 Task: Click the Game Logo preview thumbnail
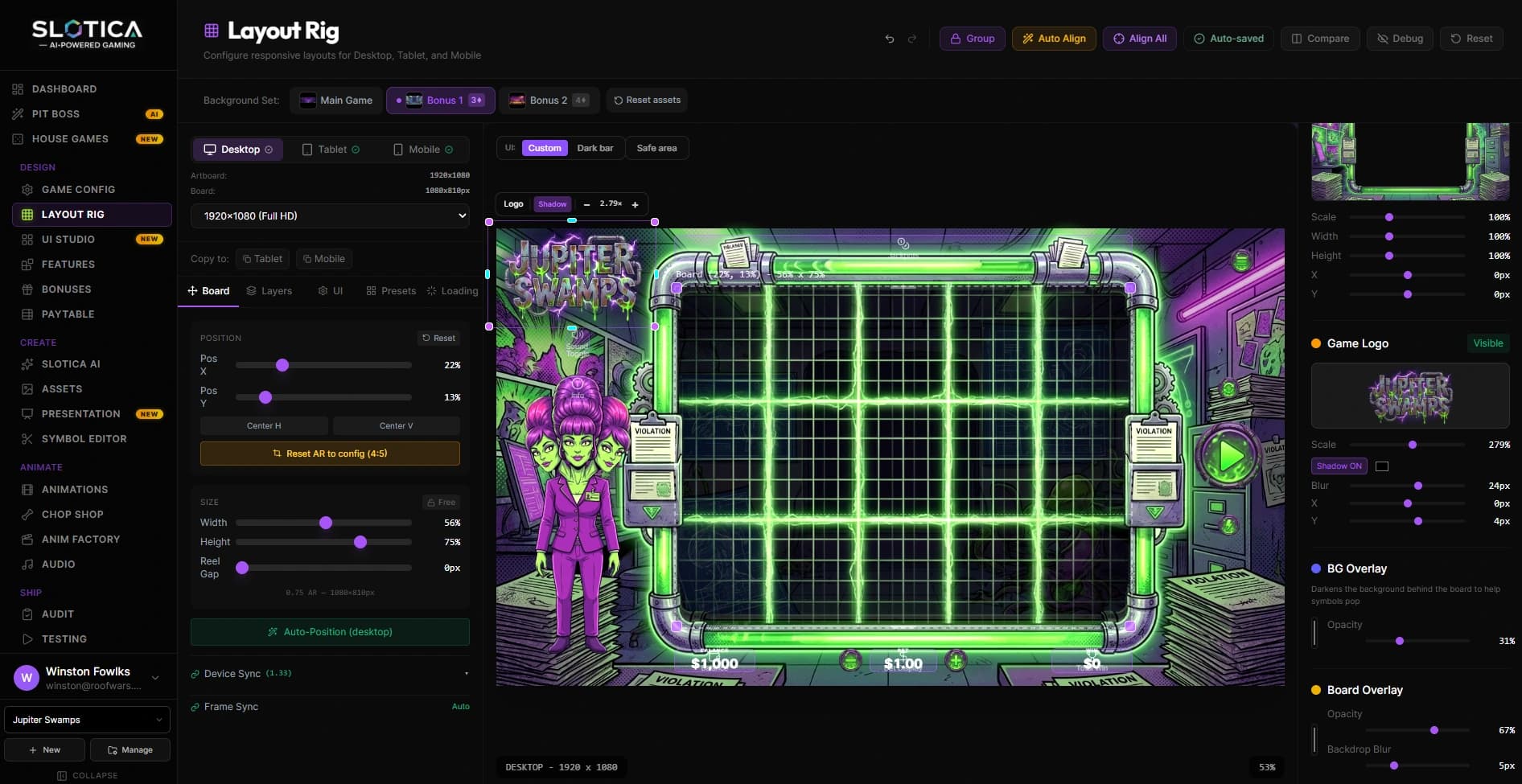pos(1410,396)
